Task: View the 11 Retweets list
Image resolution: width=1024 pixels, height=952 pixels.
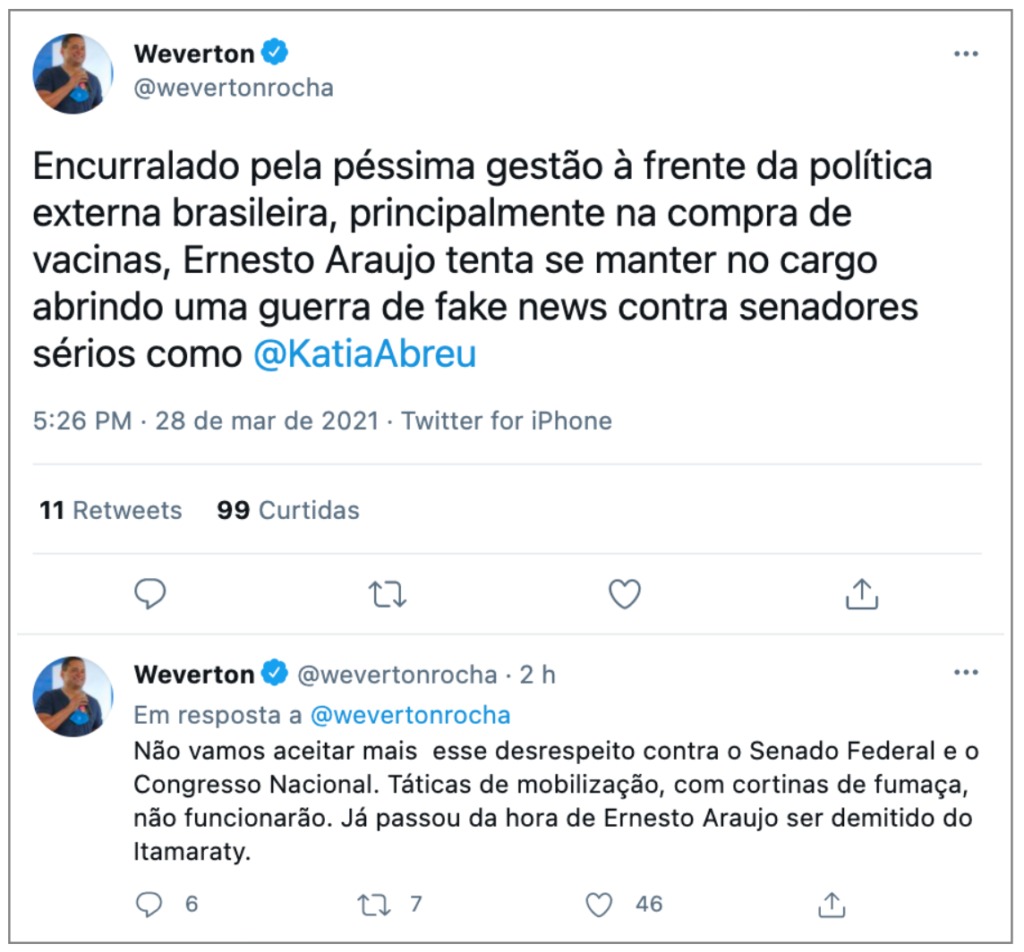Action: [x=111, y=510]
